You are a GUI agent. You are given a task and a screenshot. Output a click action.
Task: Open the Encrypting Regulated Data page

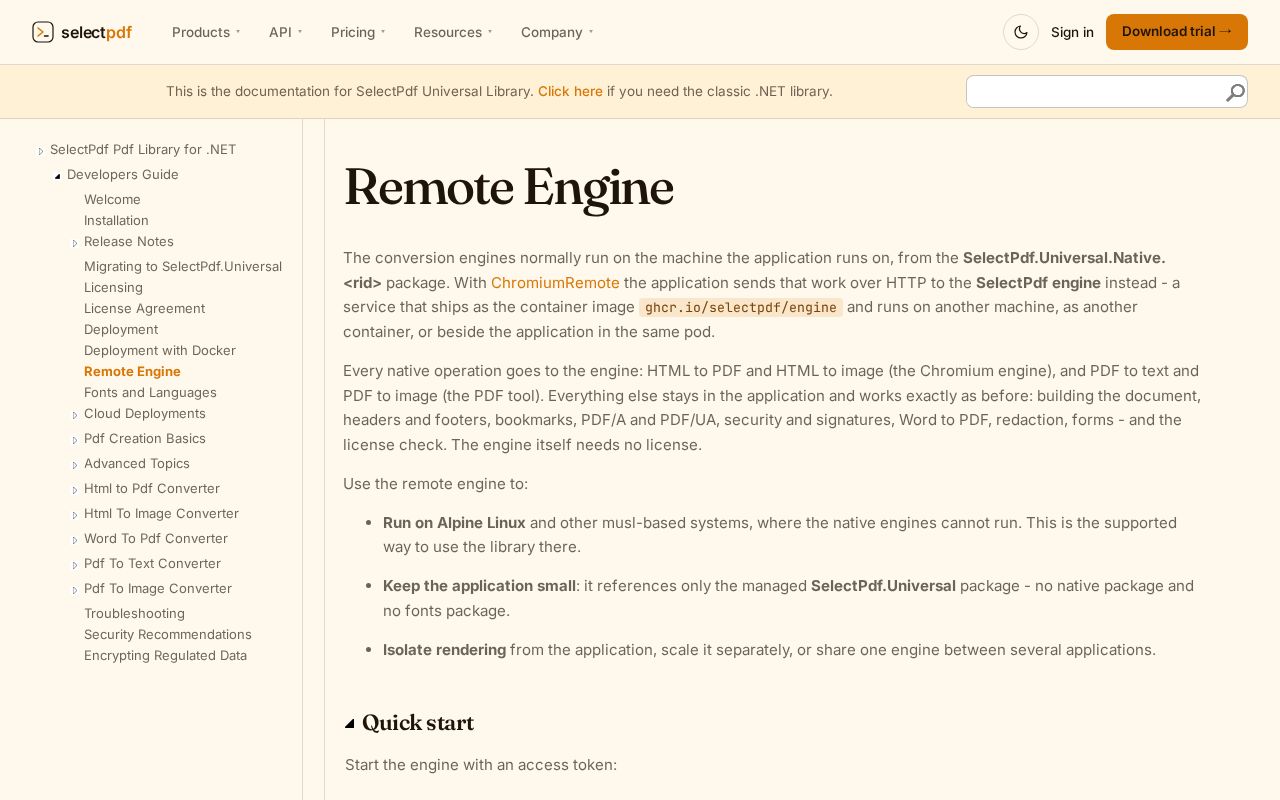[165, 655]
